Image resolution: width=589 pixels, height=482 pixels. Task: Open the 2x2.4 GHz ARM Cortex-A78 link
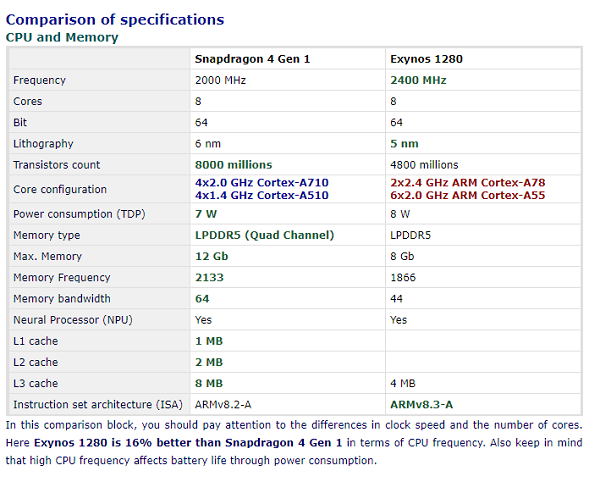click(468, 183)
